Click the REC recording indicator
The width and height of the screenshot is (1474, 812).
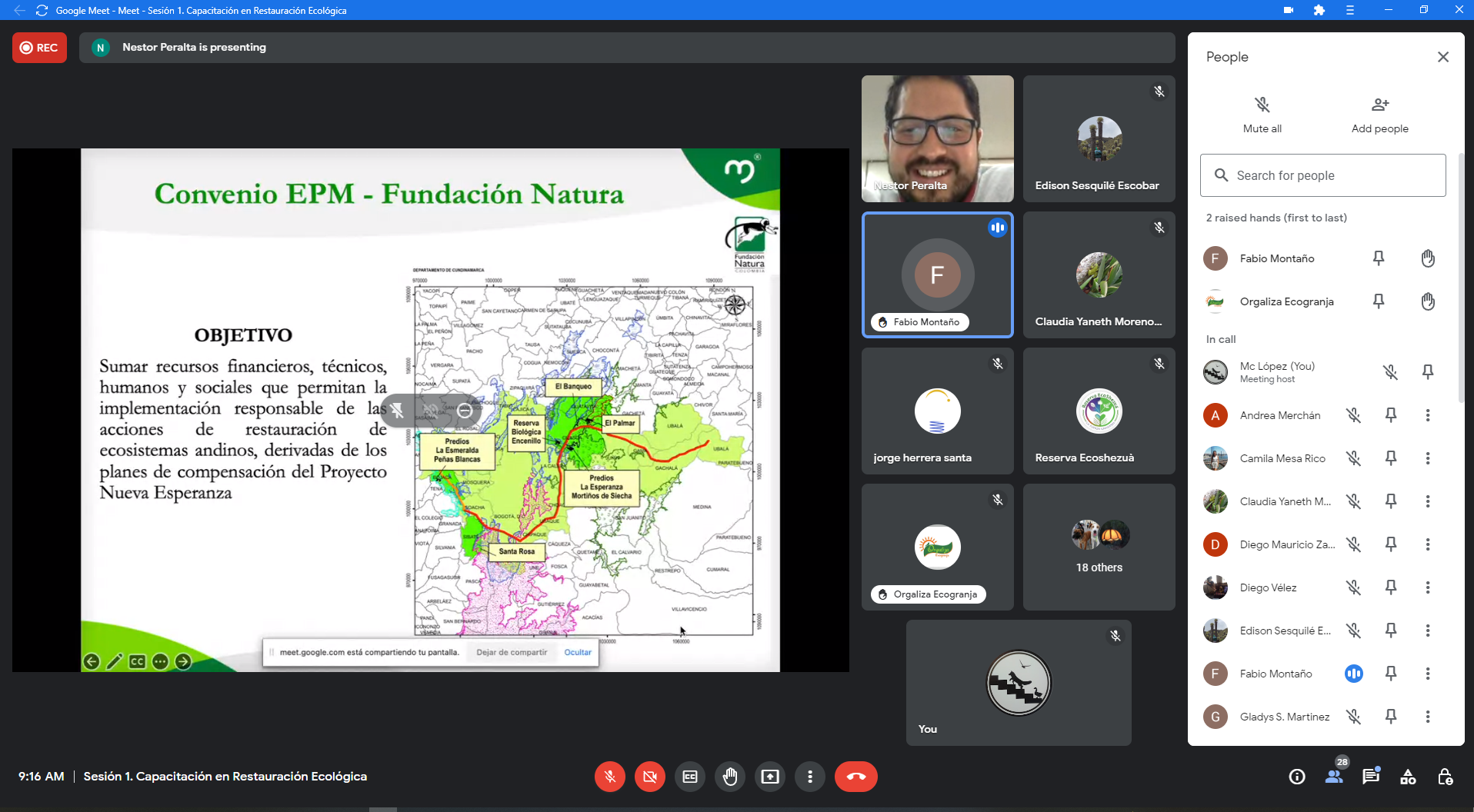40,48
